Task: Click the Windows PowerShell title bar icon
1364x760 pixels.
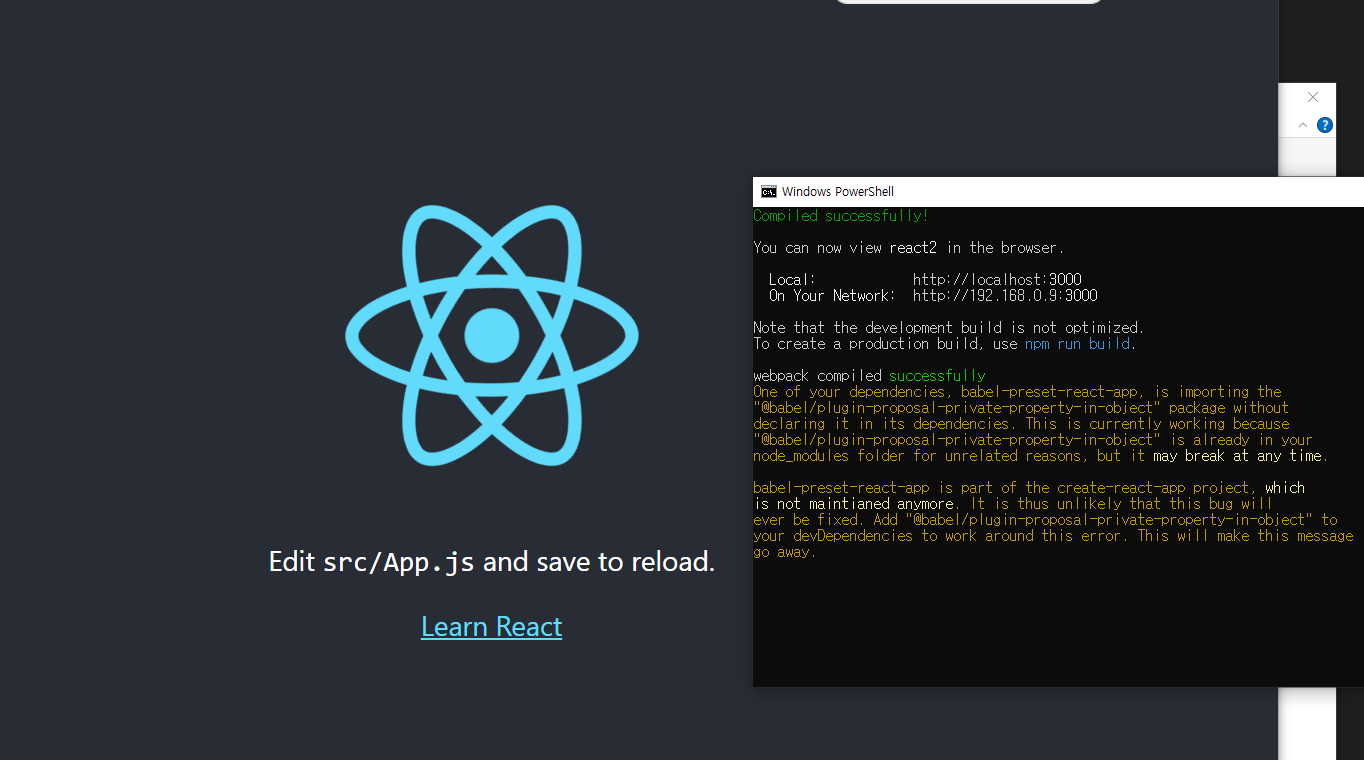Action: pyautogui.click(x=768, y=192)
